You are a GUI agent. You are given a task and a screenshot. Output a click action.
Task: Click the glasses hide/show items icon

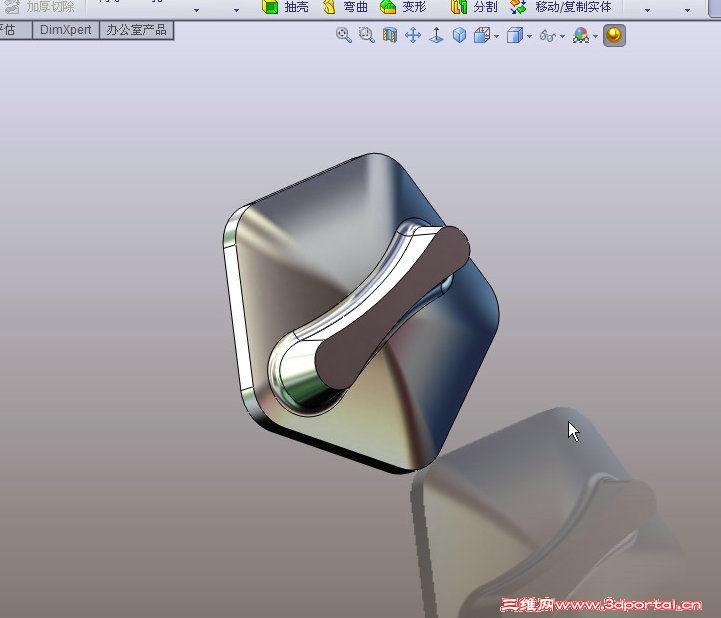tap(548, 36)
